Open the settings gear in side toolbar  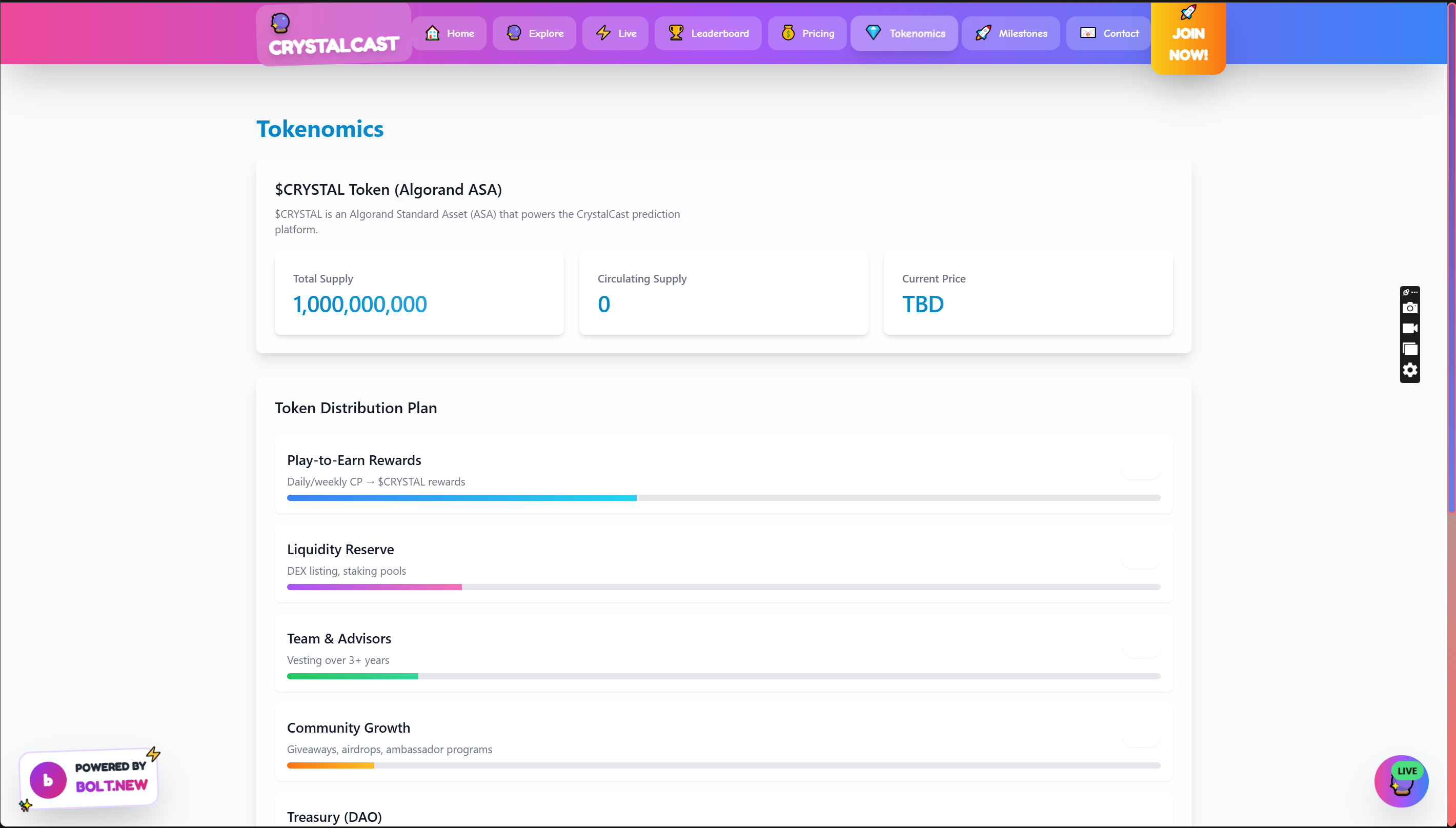[1409, 370]
